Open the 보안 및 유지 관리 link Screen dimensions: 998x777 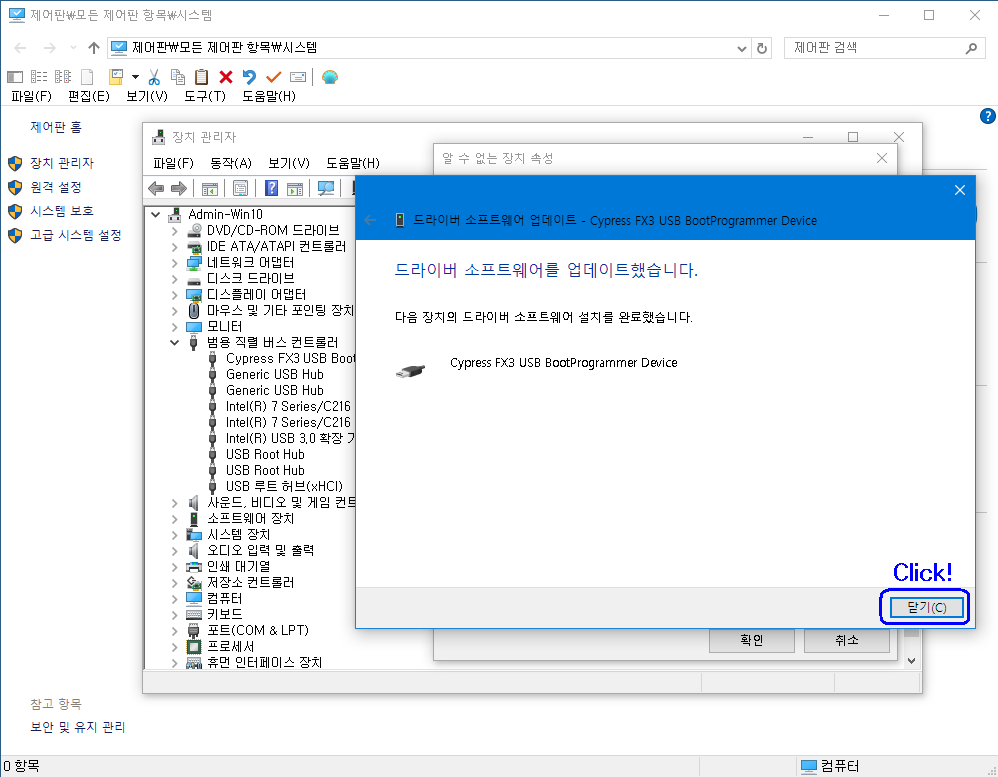click(x=78, y=727)
